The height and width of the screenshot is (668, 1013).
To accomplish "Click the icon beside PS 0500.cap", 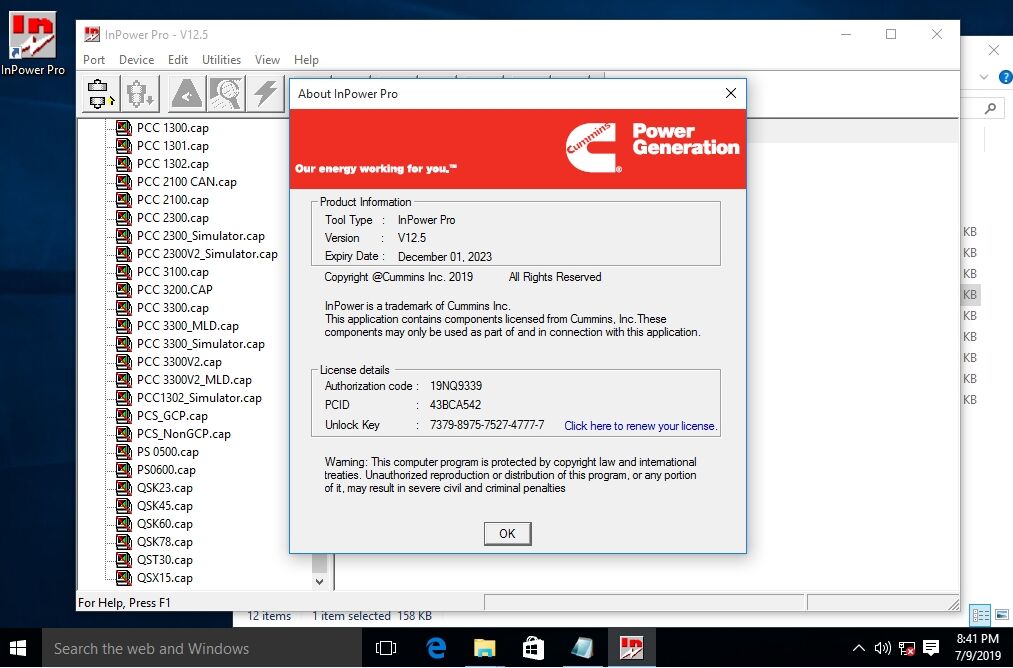I will click(x=123, y=452).
